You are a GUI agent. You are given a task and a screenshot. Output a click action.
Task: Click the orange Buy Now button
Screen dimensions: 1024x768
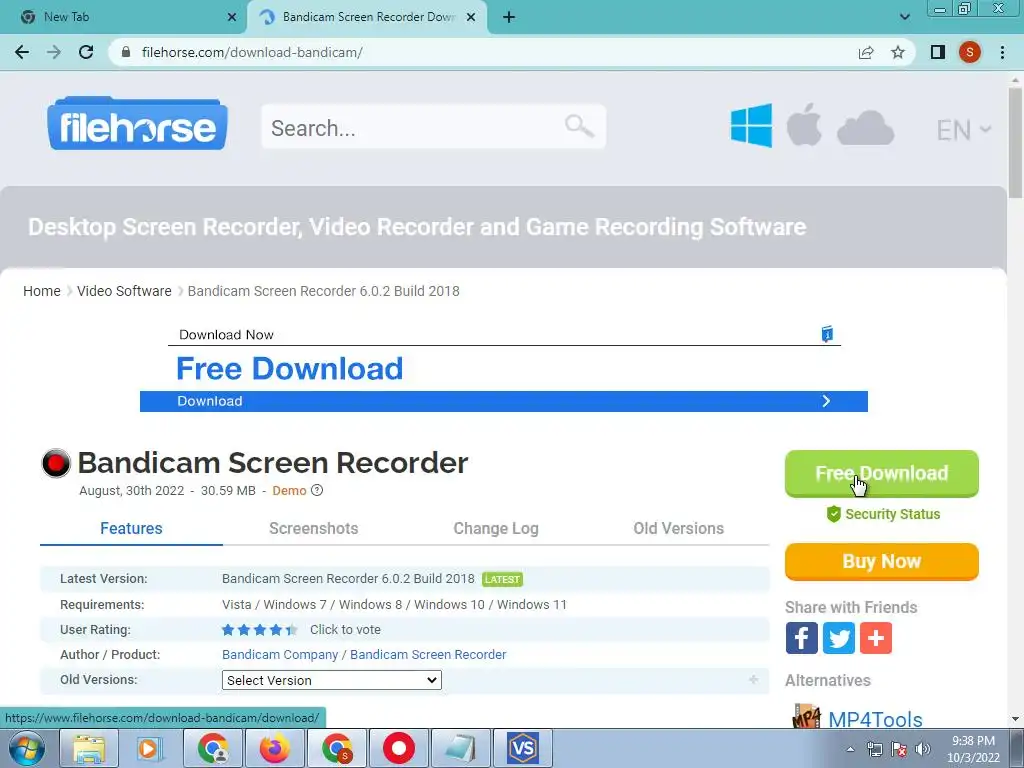(x=882, y=562)
